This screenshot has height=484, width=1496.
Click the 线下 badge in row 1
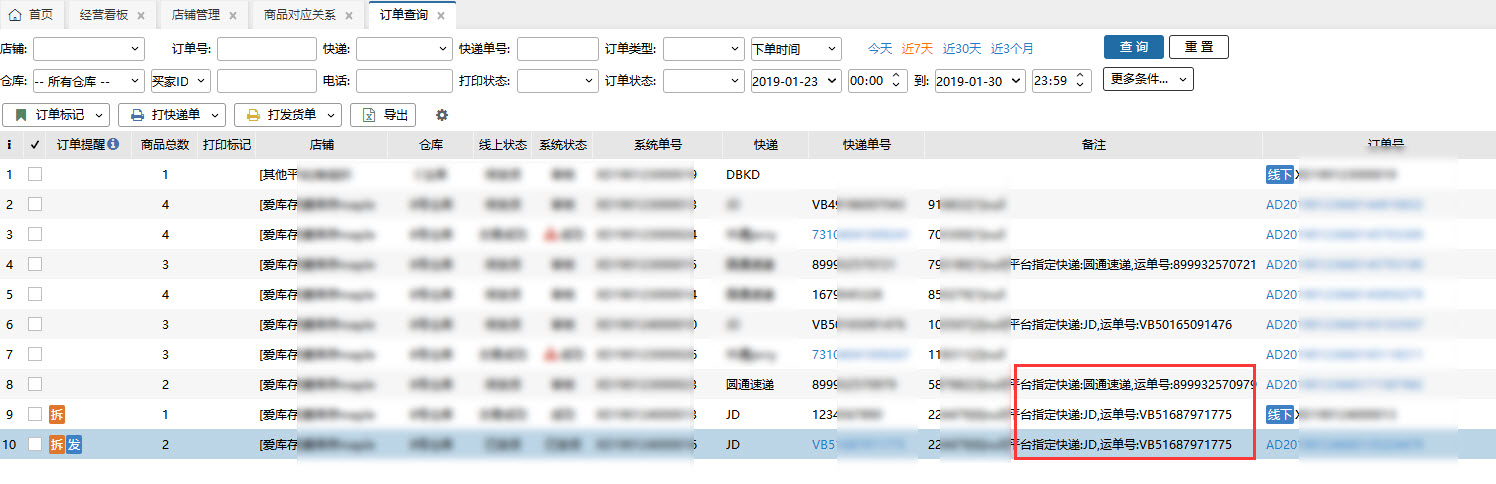(x=1280, y=174)
